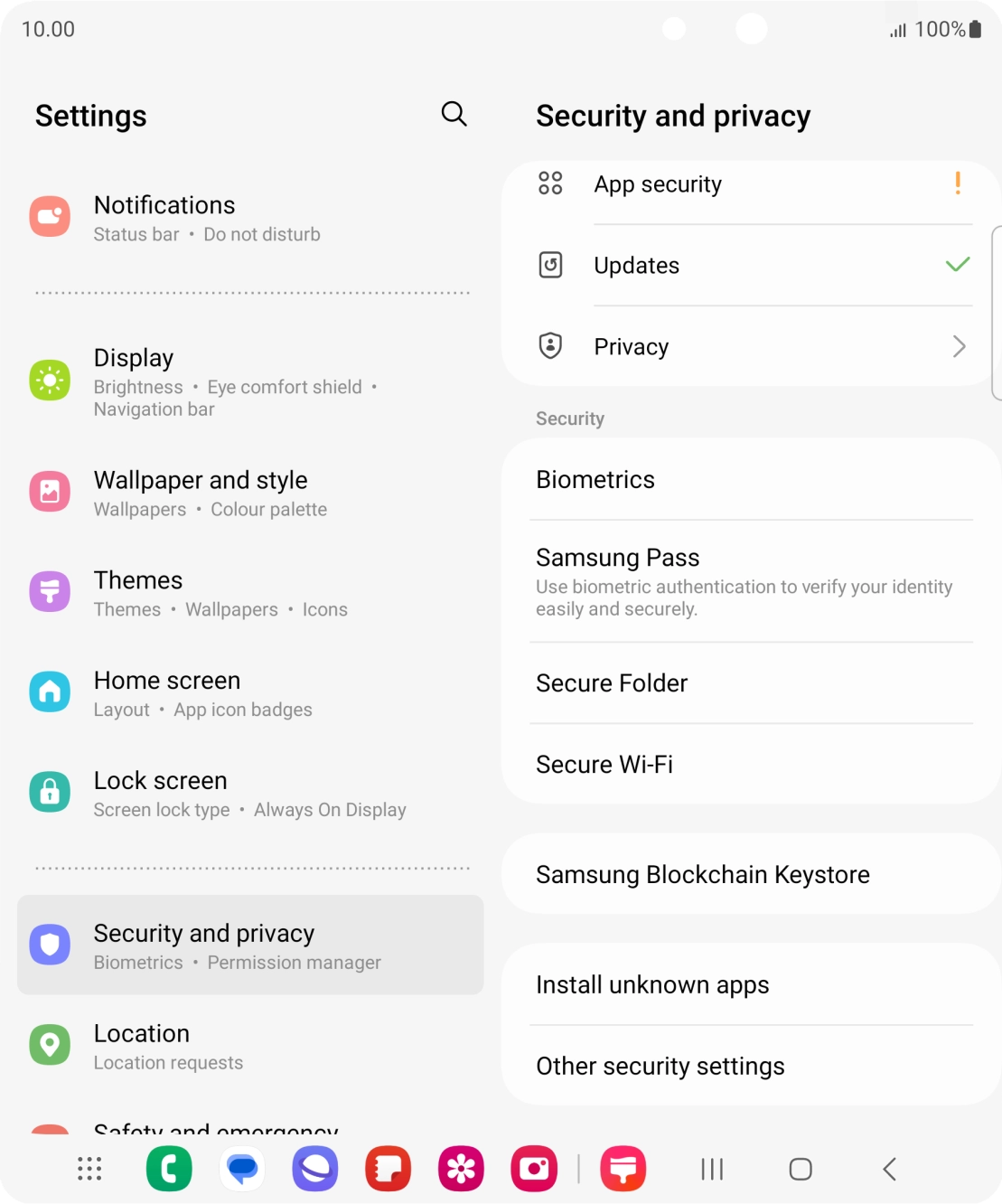This screenshot has height=1204, width=1002.
Task: Click the Privacy shield icon
Action: tap(550, 346)
